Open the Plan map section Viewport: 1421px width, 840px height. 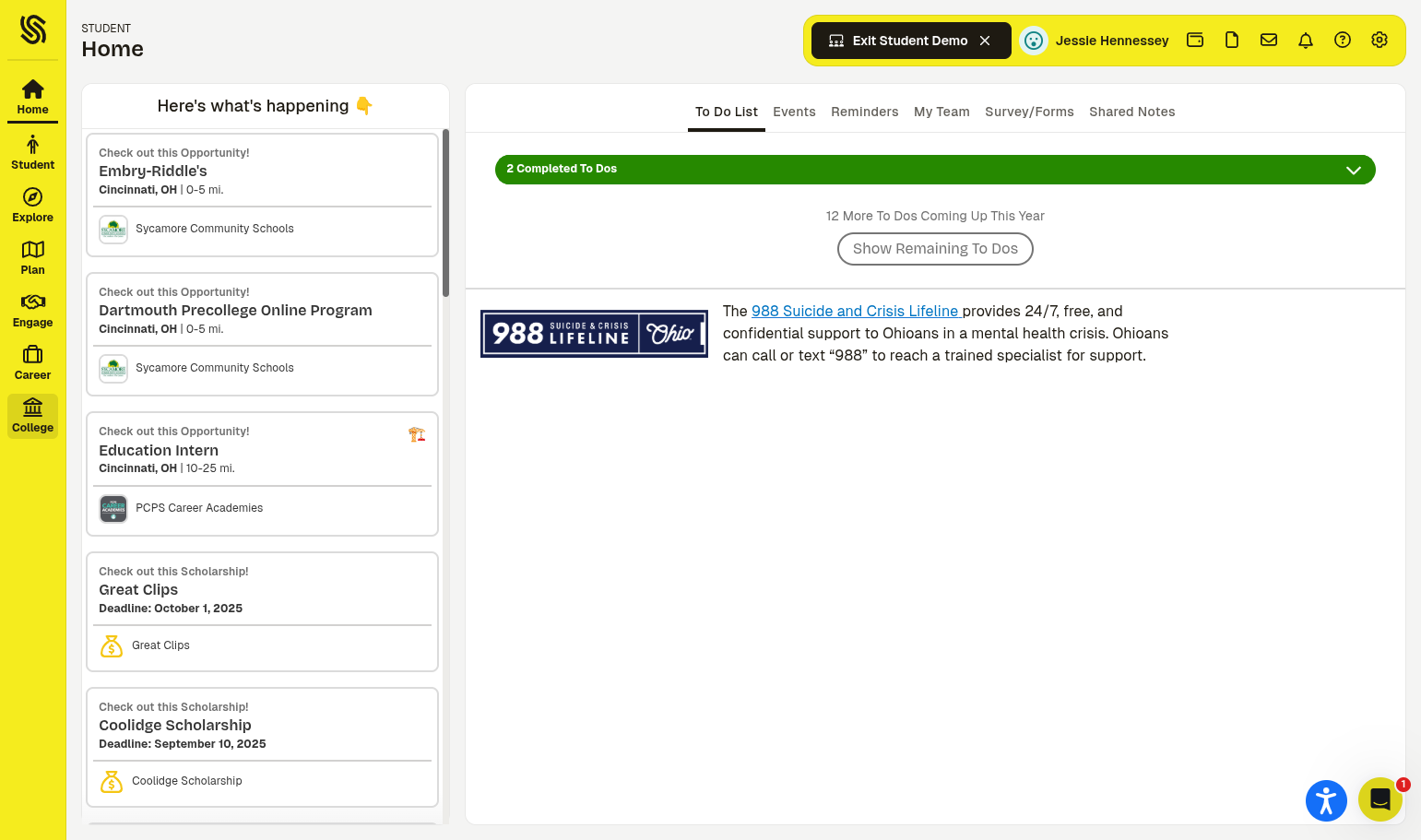32,257
